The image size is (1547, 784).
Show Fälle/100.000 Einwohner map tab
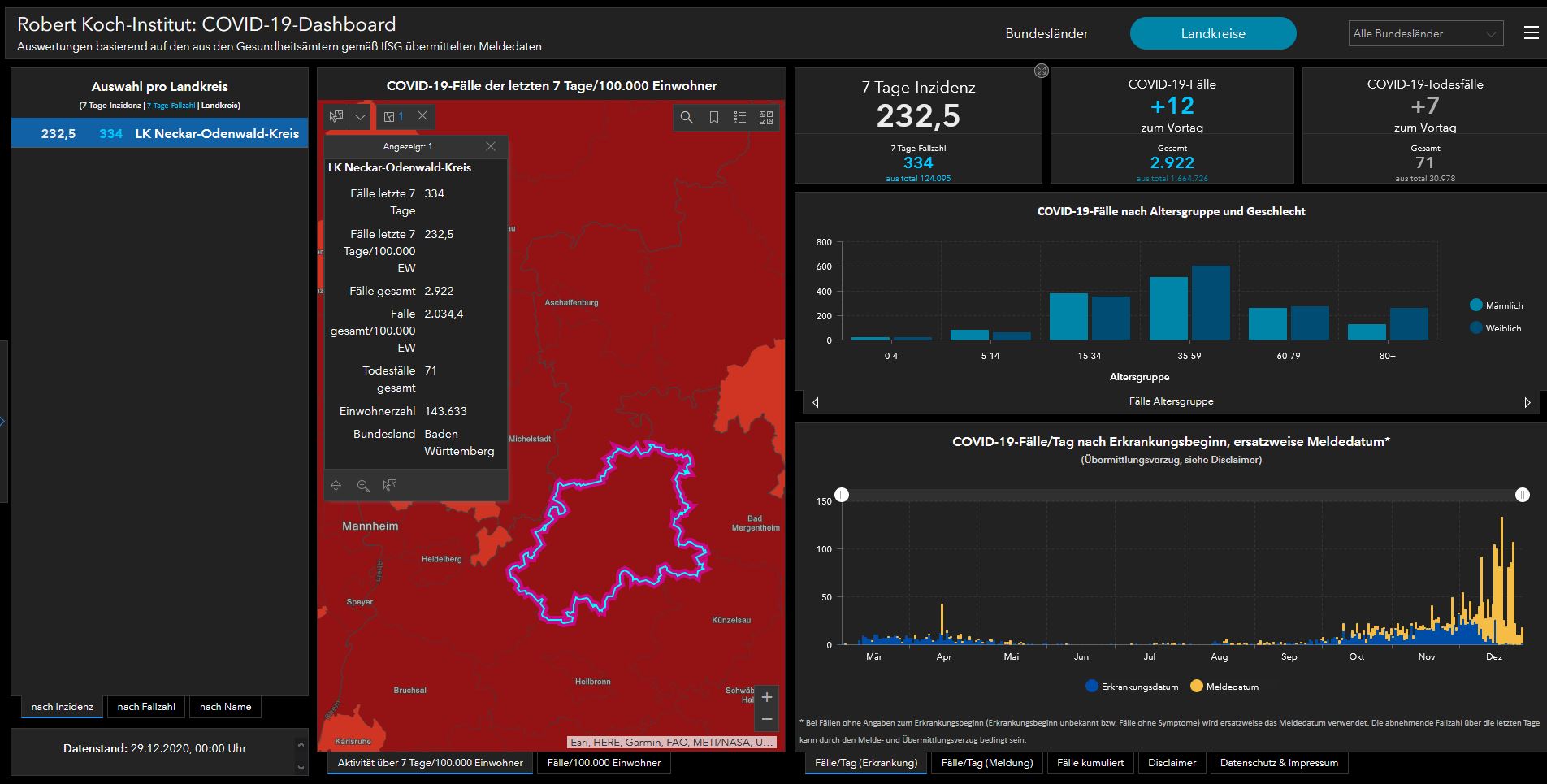604,763
